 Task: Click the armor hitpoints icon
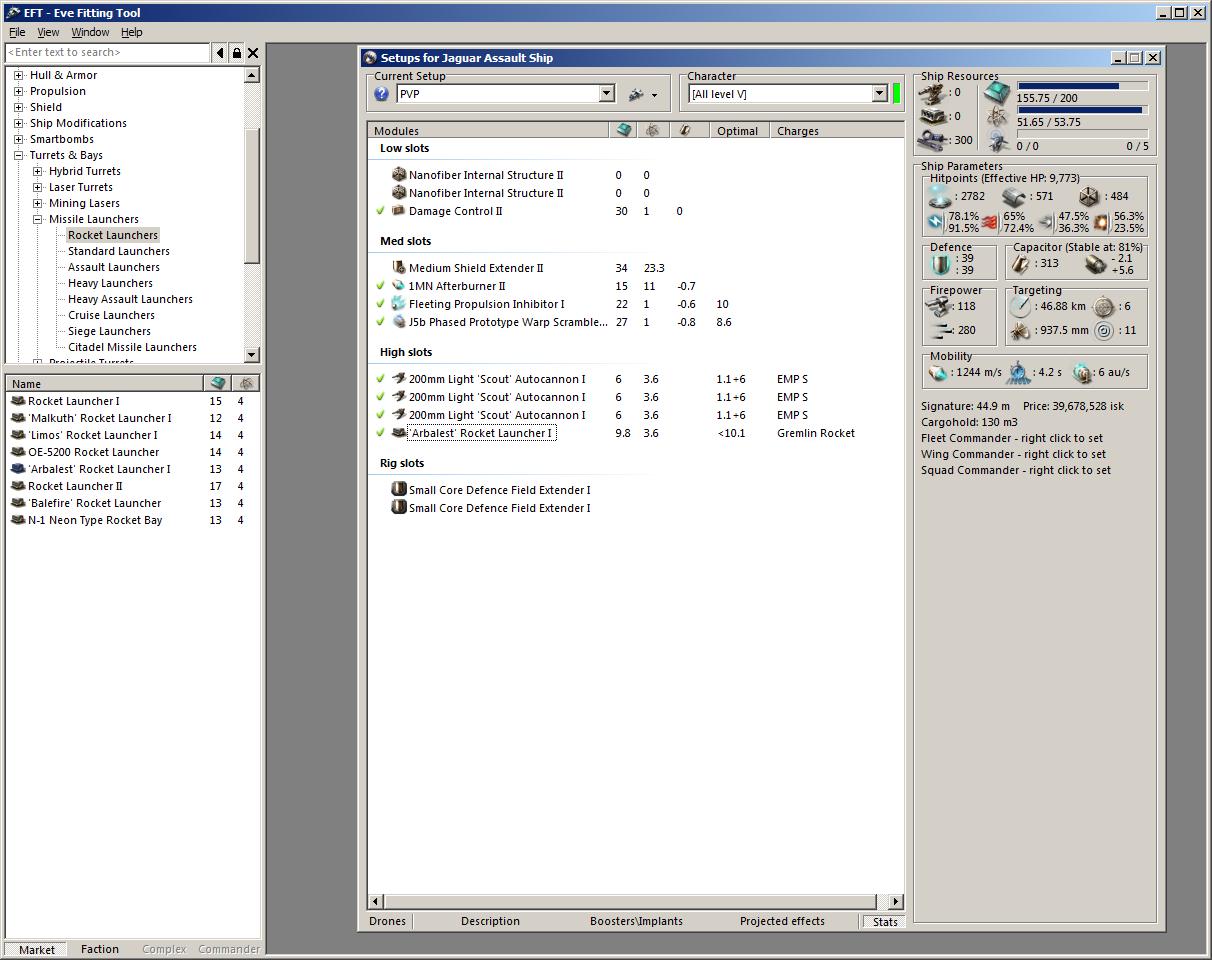pos(1014,197)
